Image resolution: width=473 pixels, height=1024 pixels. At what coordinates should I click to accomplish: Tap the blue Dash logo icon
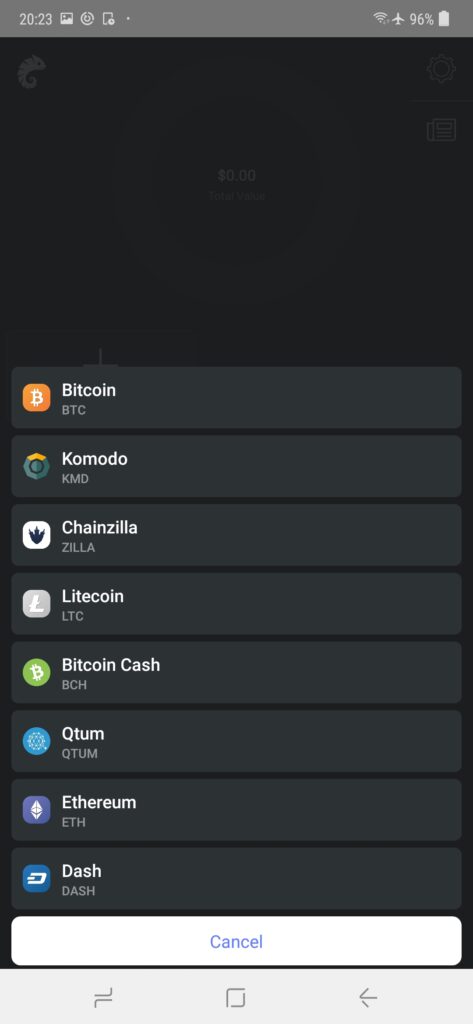pos(37,878)
